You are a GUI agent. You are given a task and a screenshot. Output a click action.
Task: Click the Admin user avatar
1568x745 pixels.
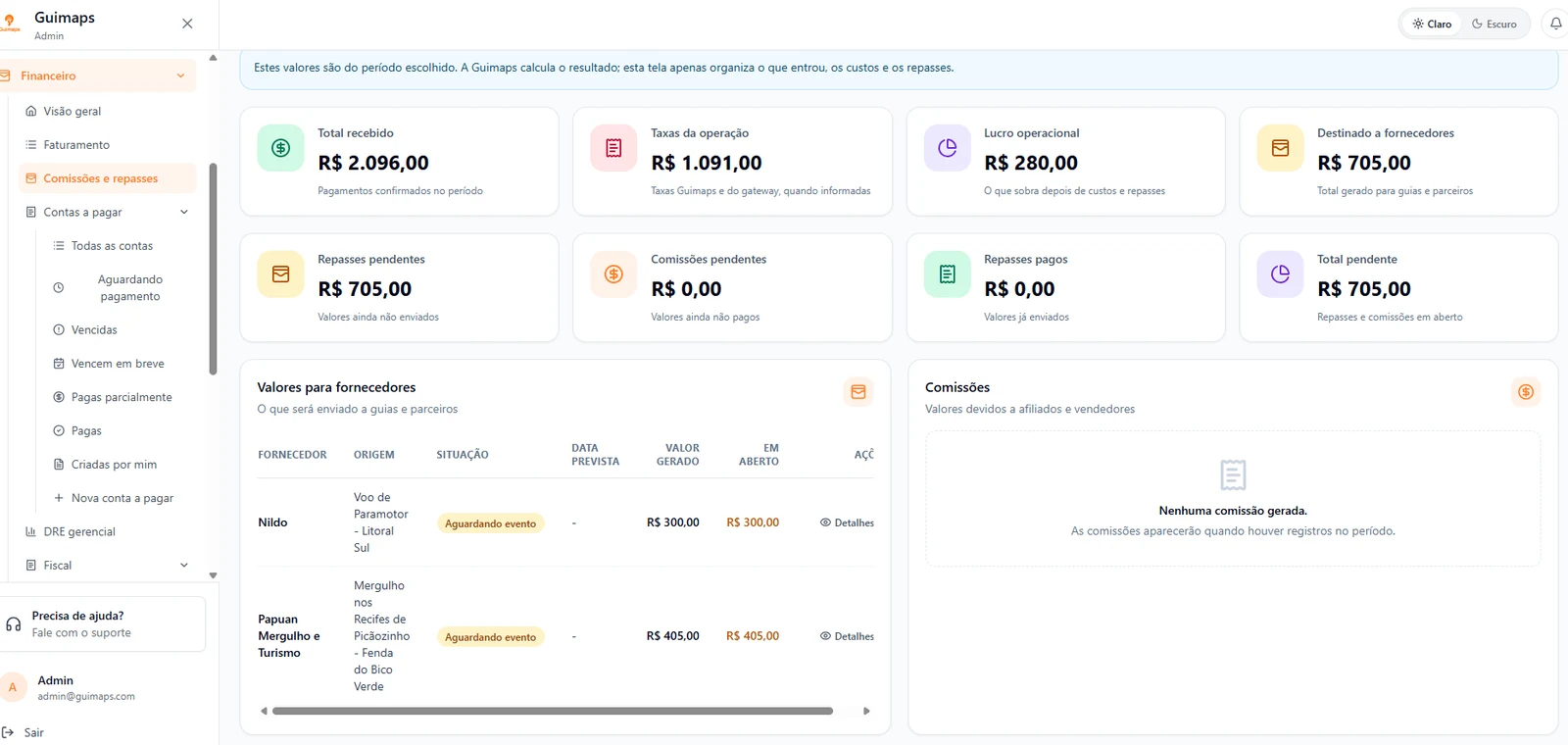click(13, 688)
